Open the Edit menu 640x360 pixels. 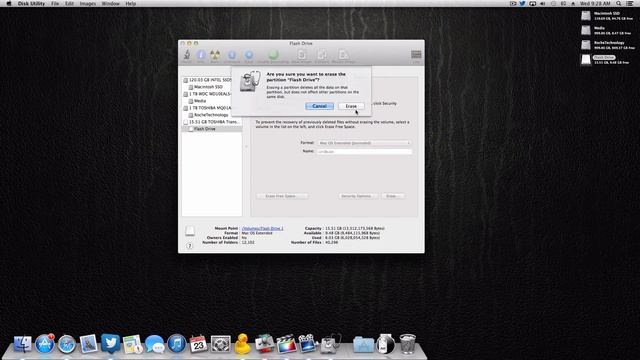click(69, 4)
